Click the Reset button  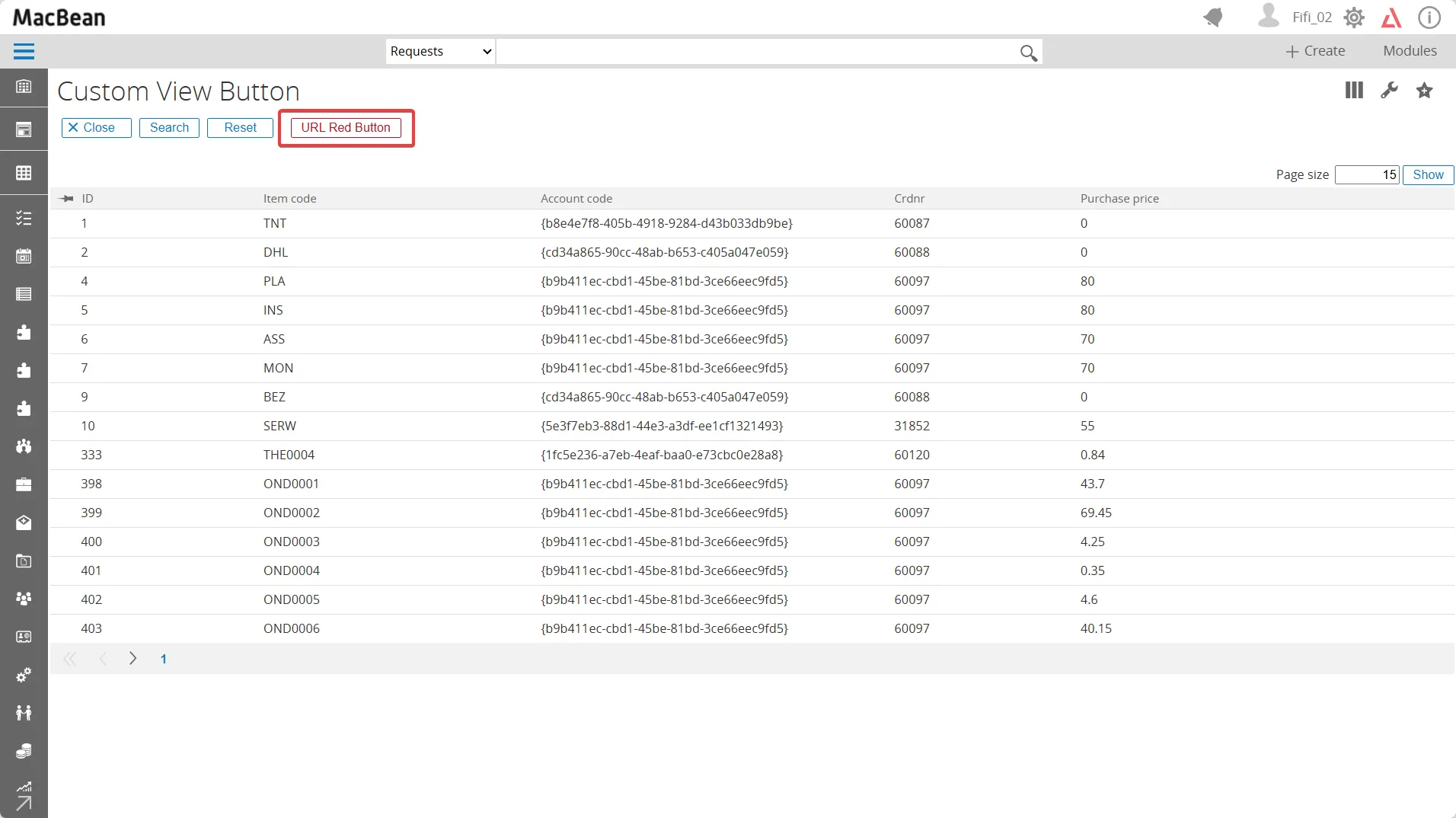[x=240, y=128]
